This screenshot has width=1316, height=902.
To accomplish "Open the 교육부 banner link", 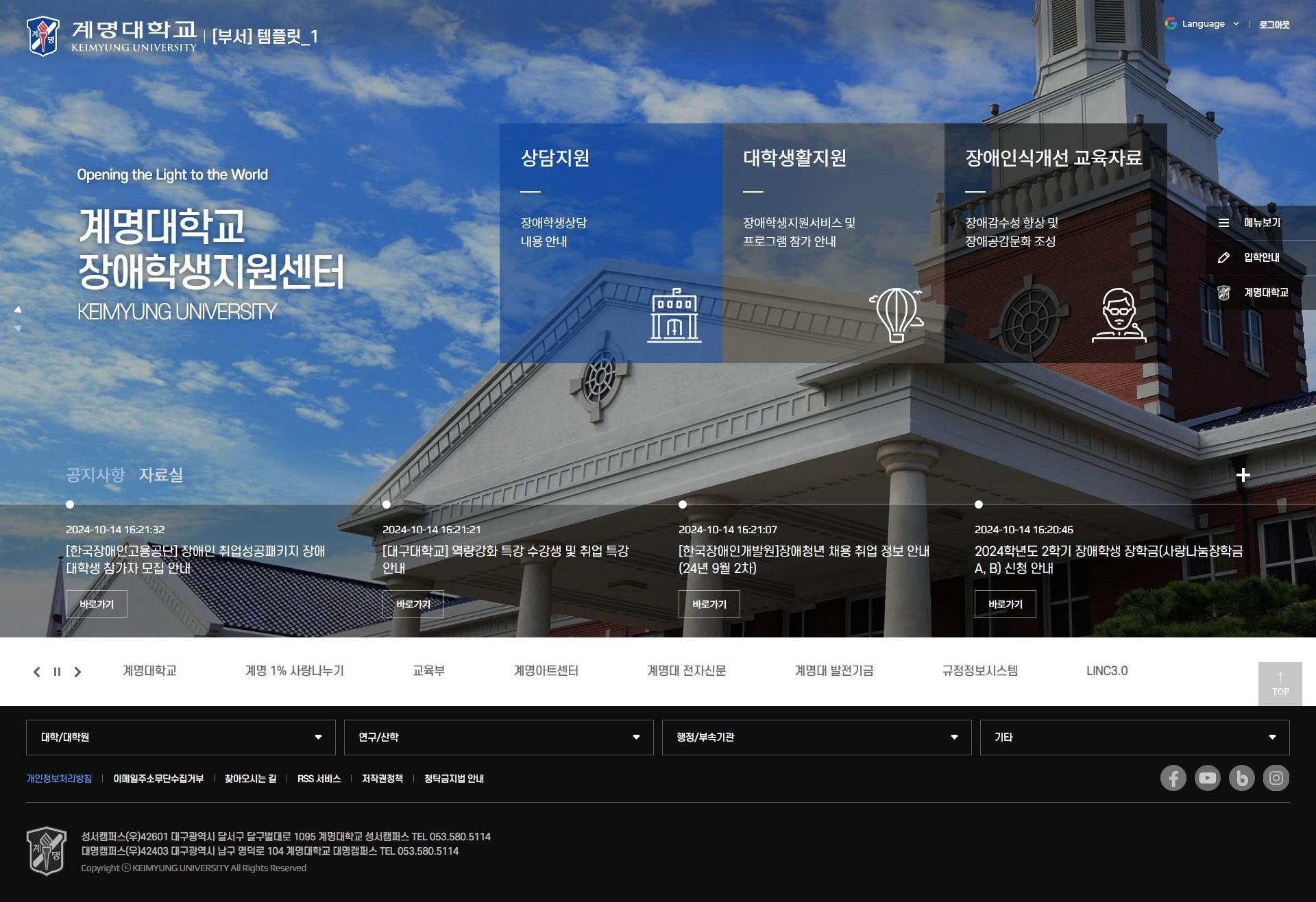I will pyautogui.click(x=429, y=671).
